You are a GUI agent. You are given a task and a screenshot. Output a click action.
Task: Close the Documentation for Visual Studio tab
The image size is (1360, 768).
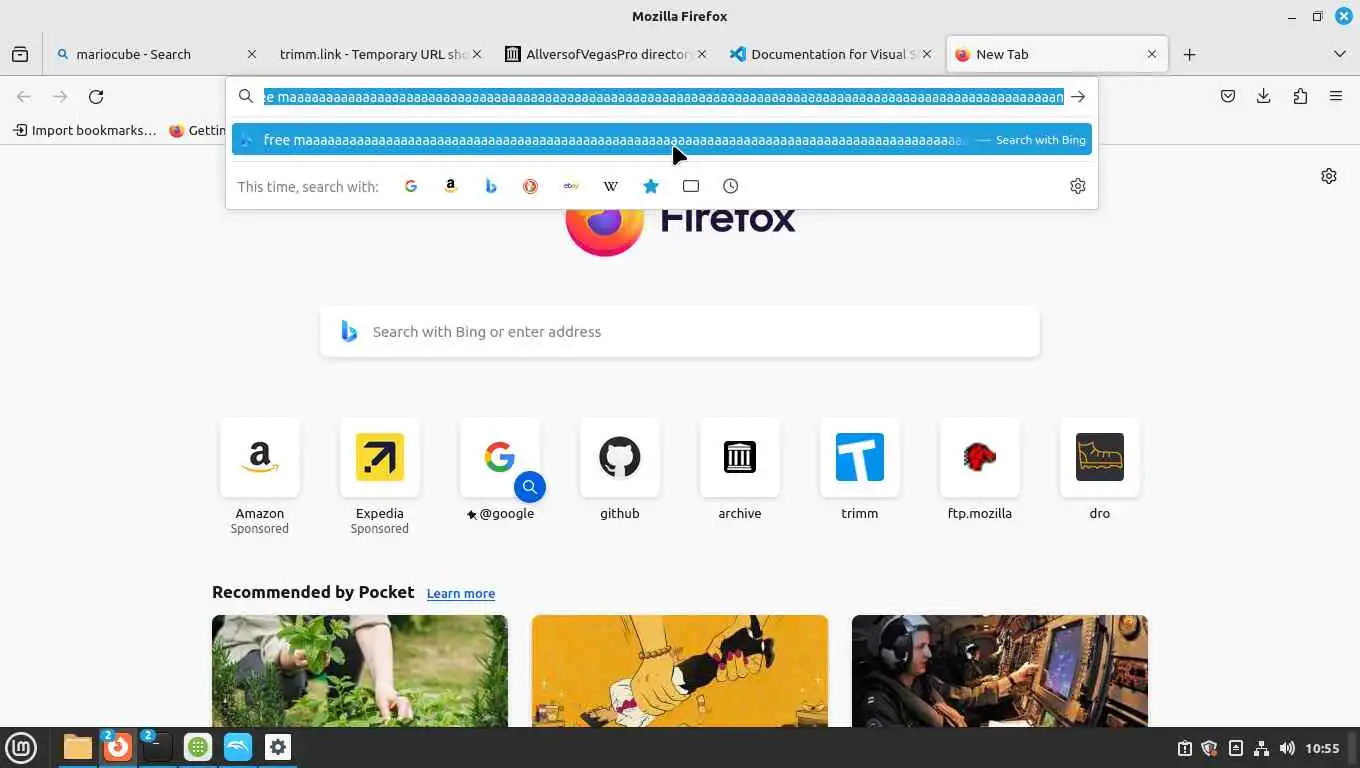(x=927, y=54)
